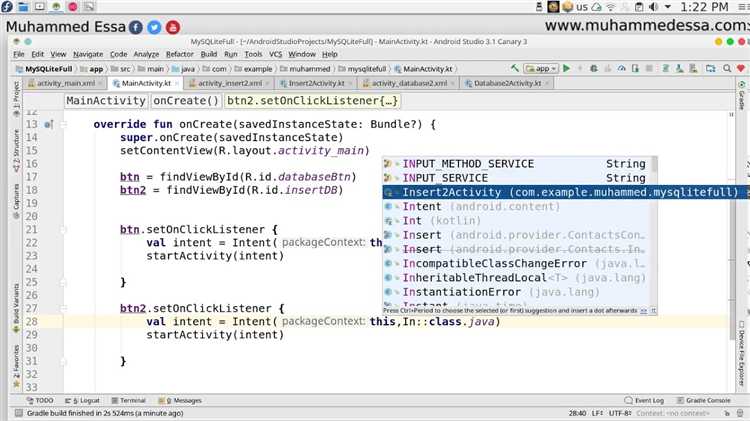
Task: Select InstantiationError suggestion
Action: tap(517, 292)
